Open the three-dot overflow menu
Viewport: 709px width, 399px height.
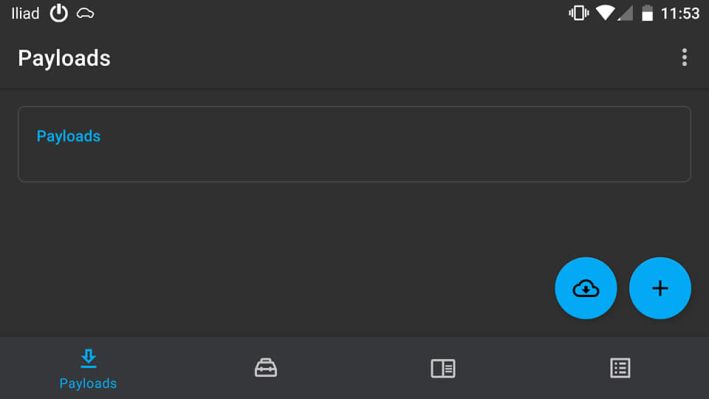click(684, 57)
